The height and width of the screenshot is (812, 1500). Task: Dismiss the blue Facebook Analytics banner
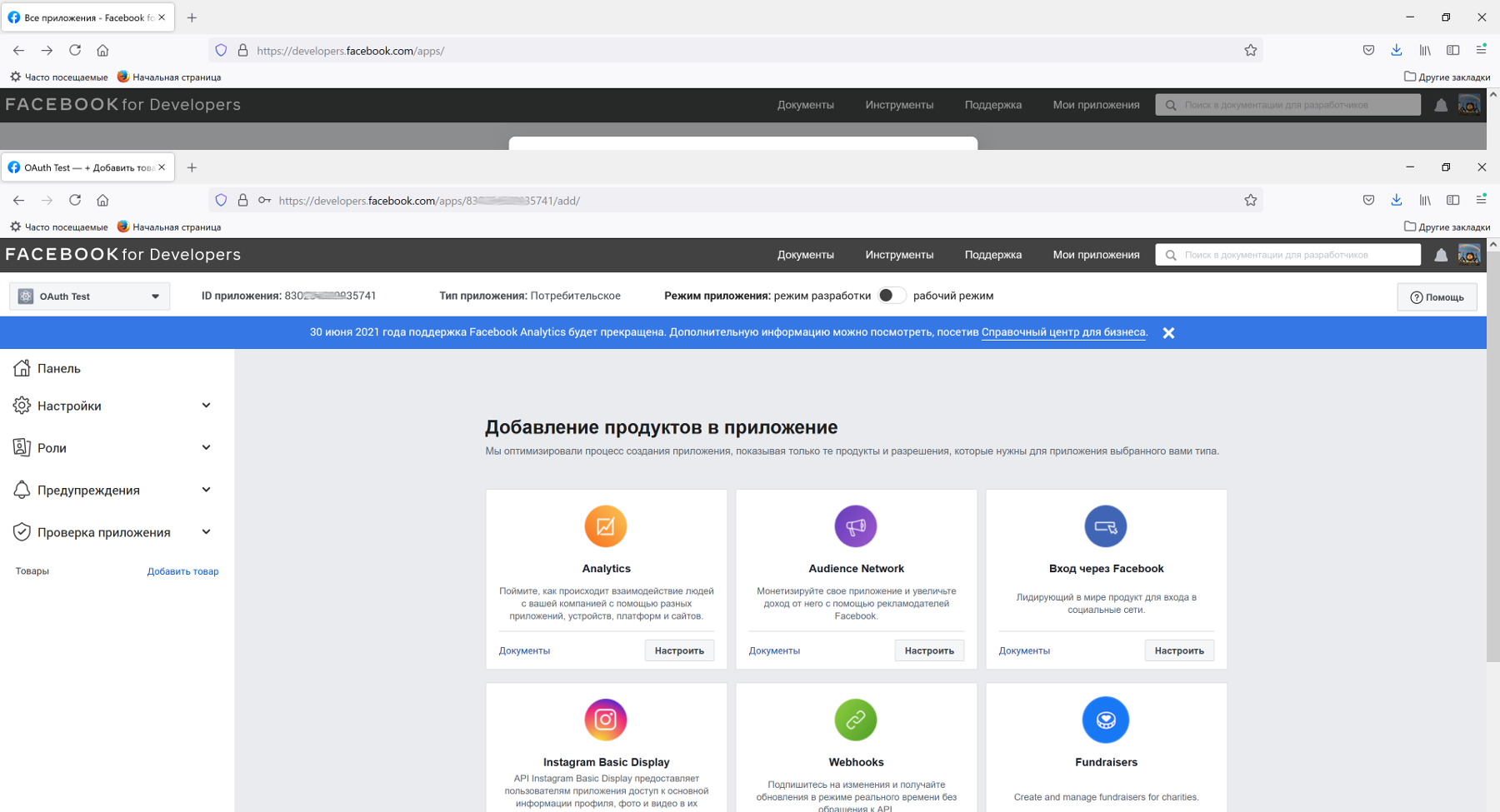pos(1168,333)
